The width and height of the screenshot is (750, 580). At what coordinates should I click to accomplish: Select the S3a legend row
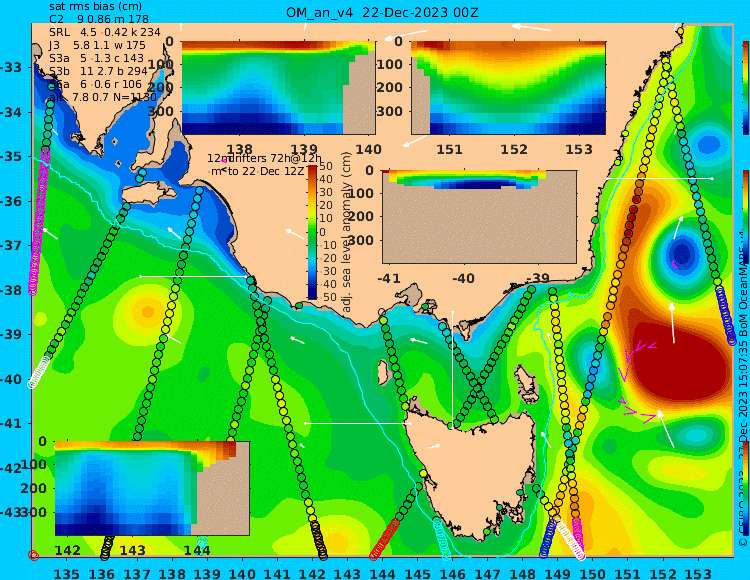click(97, 58)
